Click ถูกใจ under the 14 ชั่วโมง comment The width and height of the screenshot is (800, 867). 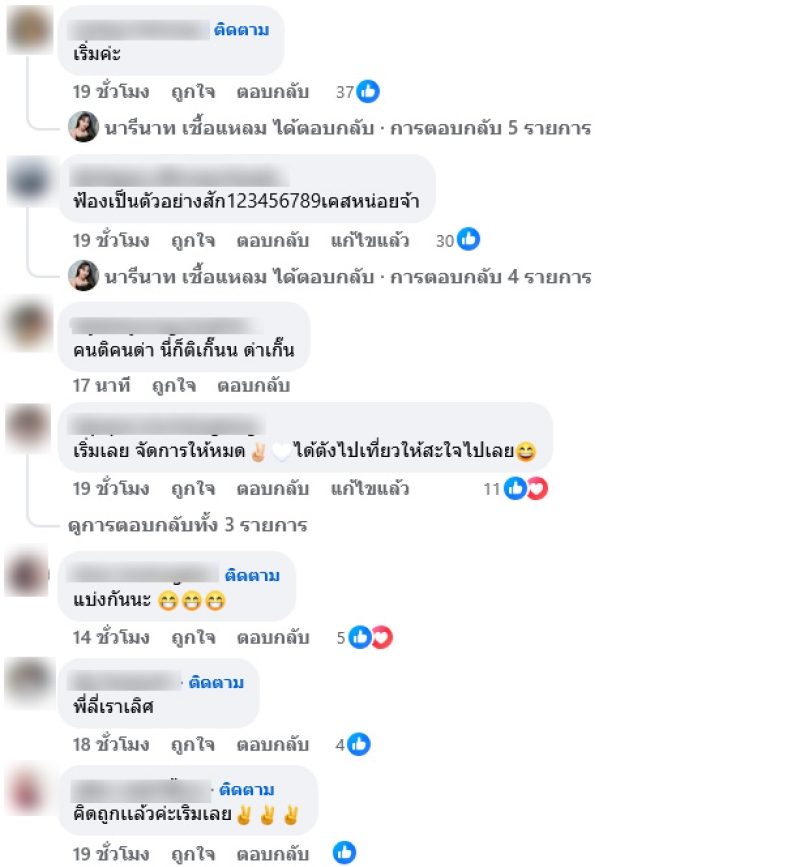193,638
